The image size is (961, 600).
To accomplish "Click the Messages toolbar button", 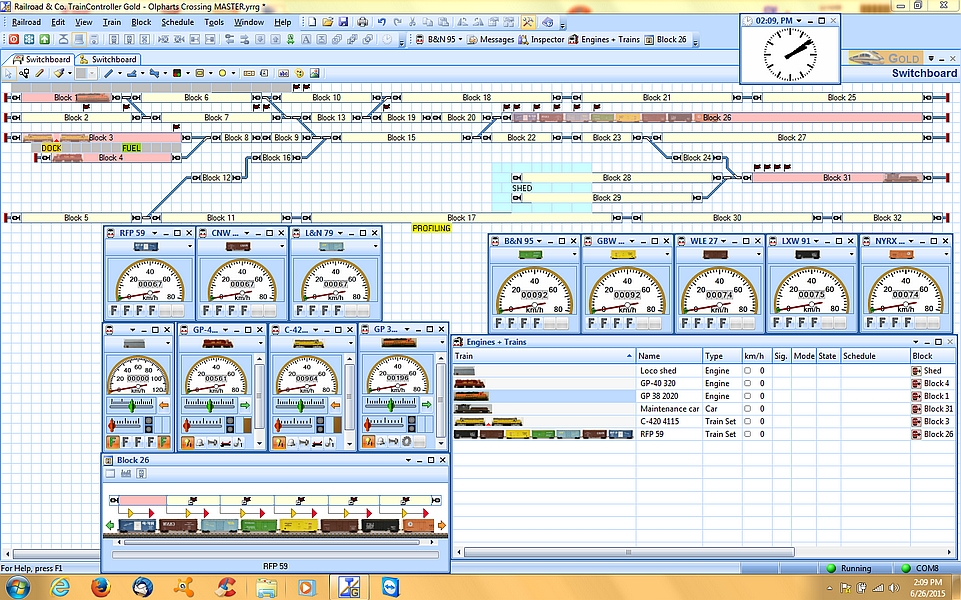I will tap(490, 39).
